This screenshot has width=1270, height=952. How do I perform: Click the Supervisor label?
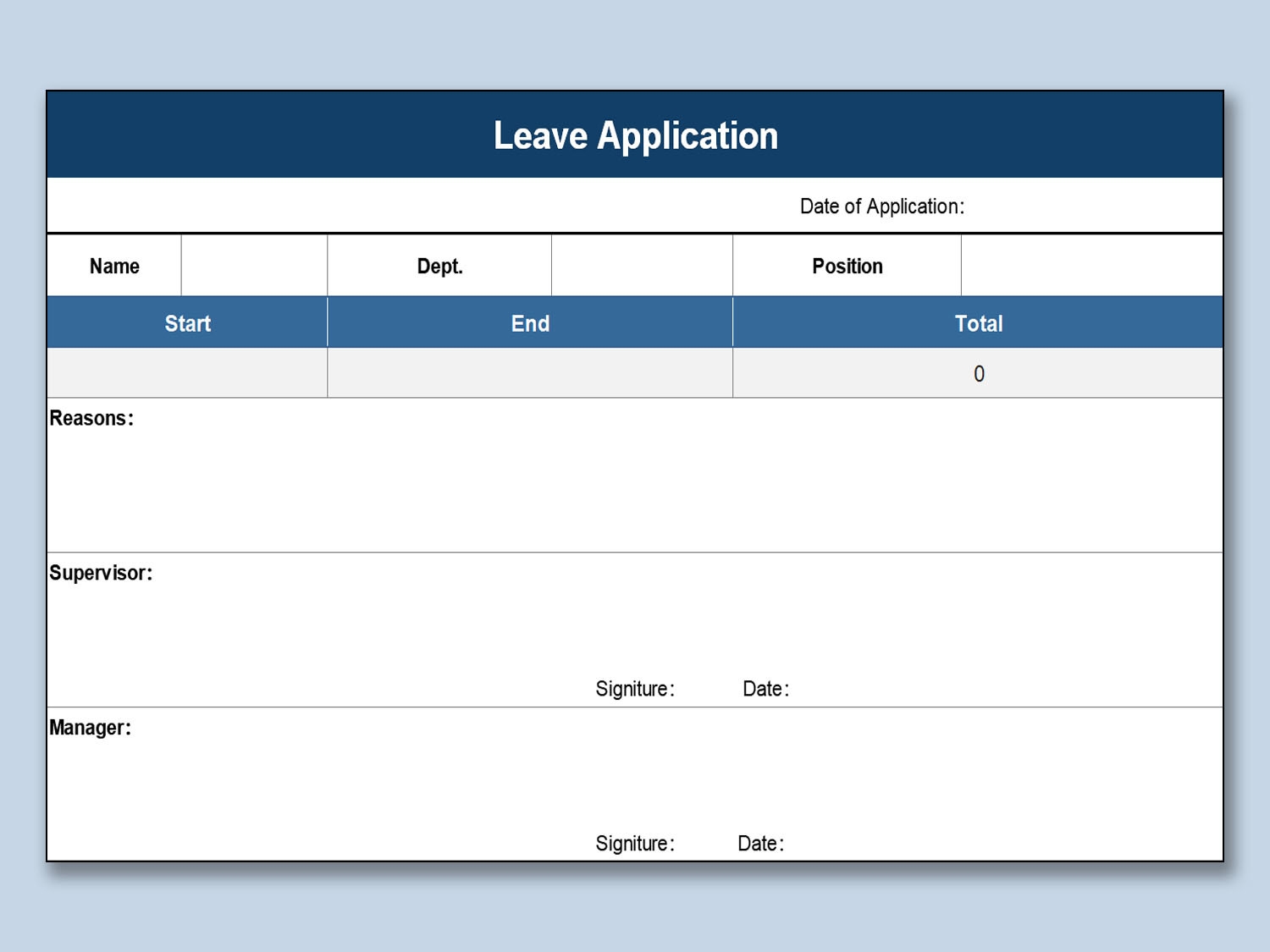pos(101,573)
